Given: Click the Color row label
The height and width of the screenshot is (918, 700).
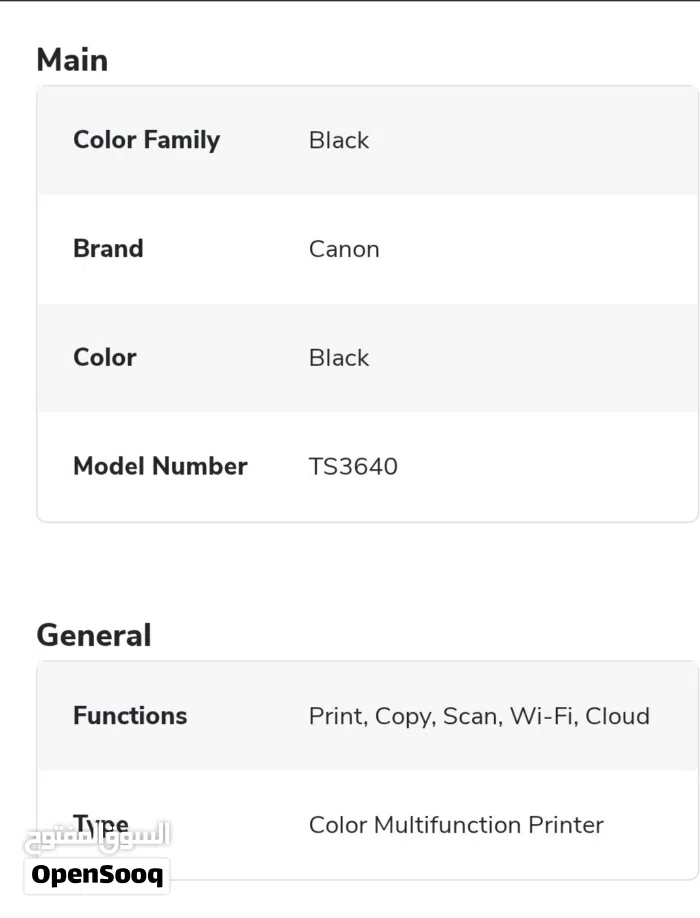Looking at the screenshot, I should tap(105, 358).
